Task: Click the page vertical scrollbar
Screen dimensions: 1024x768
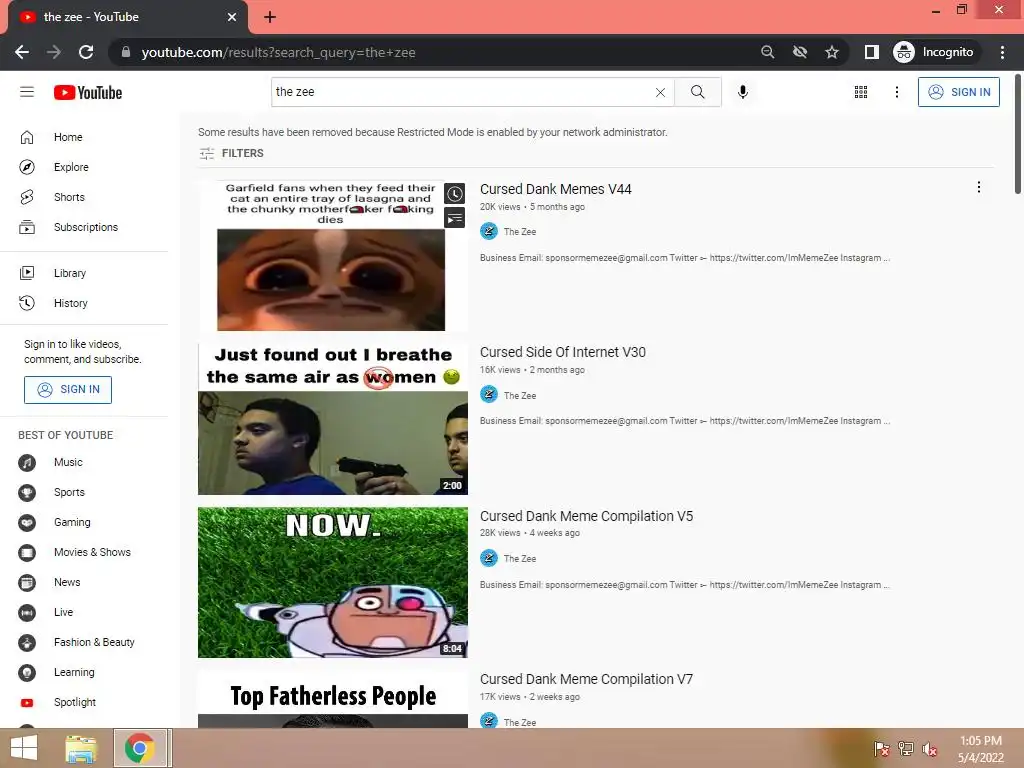Action: [1017, 134]
